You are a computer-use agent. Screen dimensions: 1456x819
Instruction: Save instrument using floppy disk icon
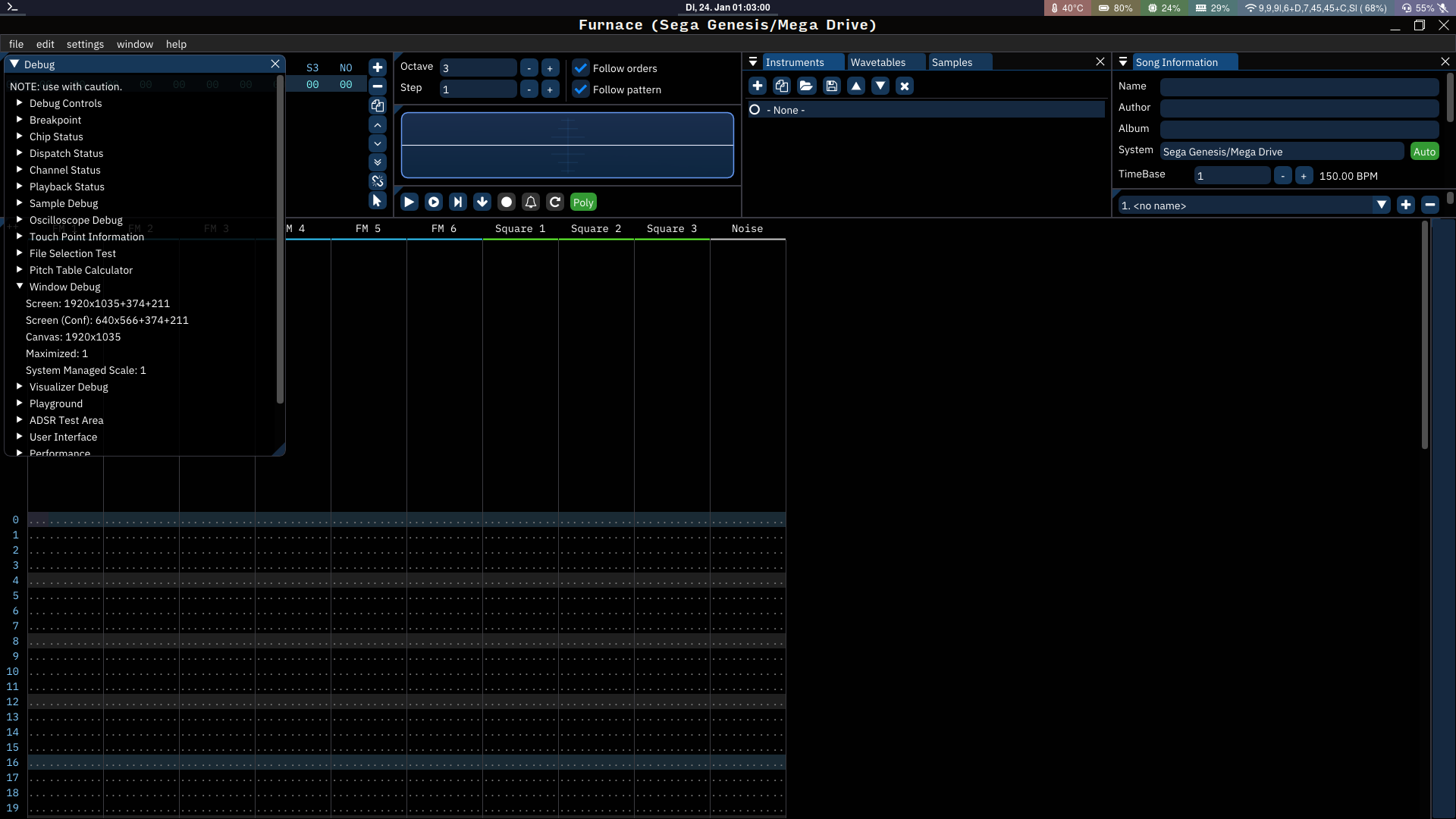coord(831,86)
